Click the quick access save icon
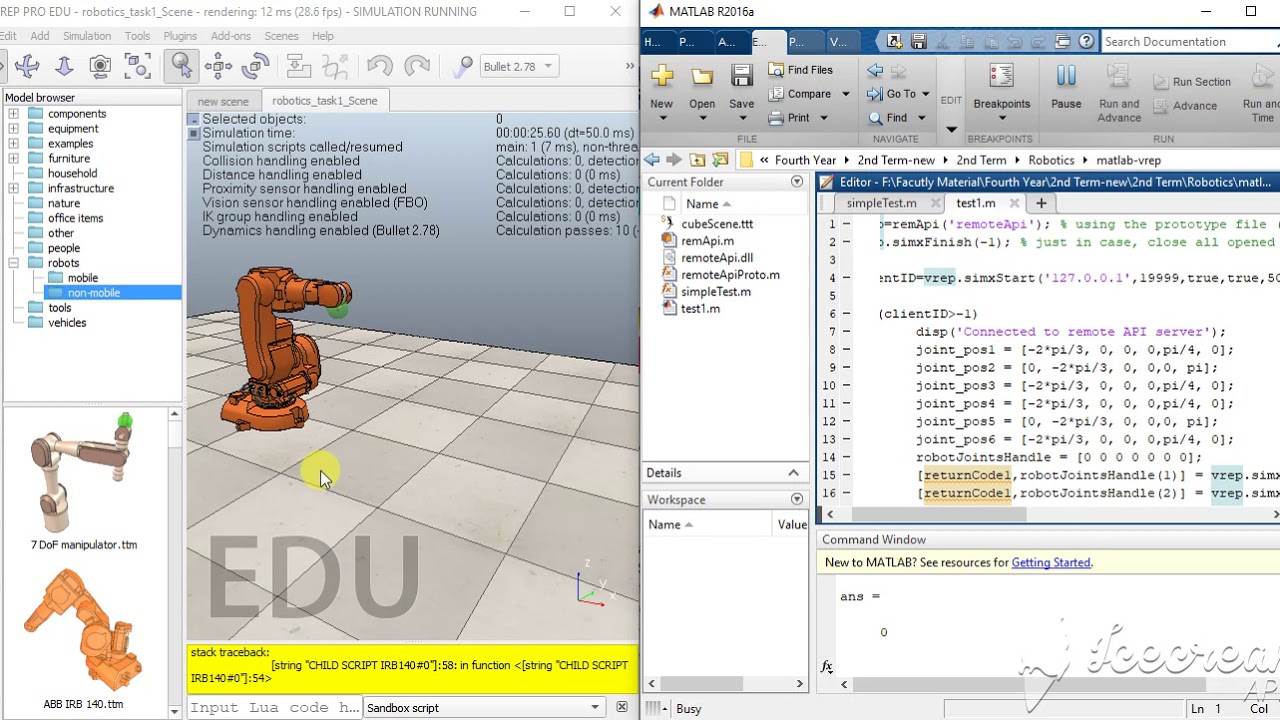Image resolution: width=1280 pixels, height=720 pixels. point(918,42)
